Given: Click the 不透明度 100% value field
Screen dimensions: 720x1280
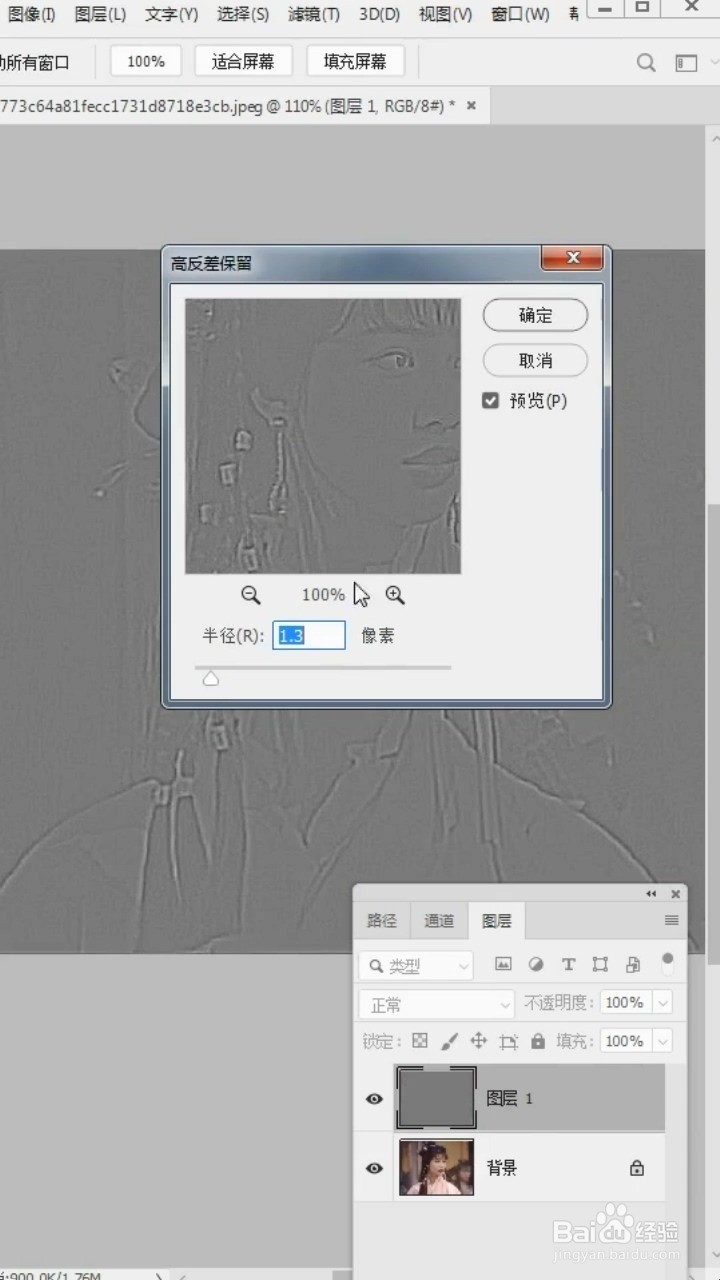Looking at the screenshot, I should pyautogui.click(x=625, y=1002).
